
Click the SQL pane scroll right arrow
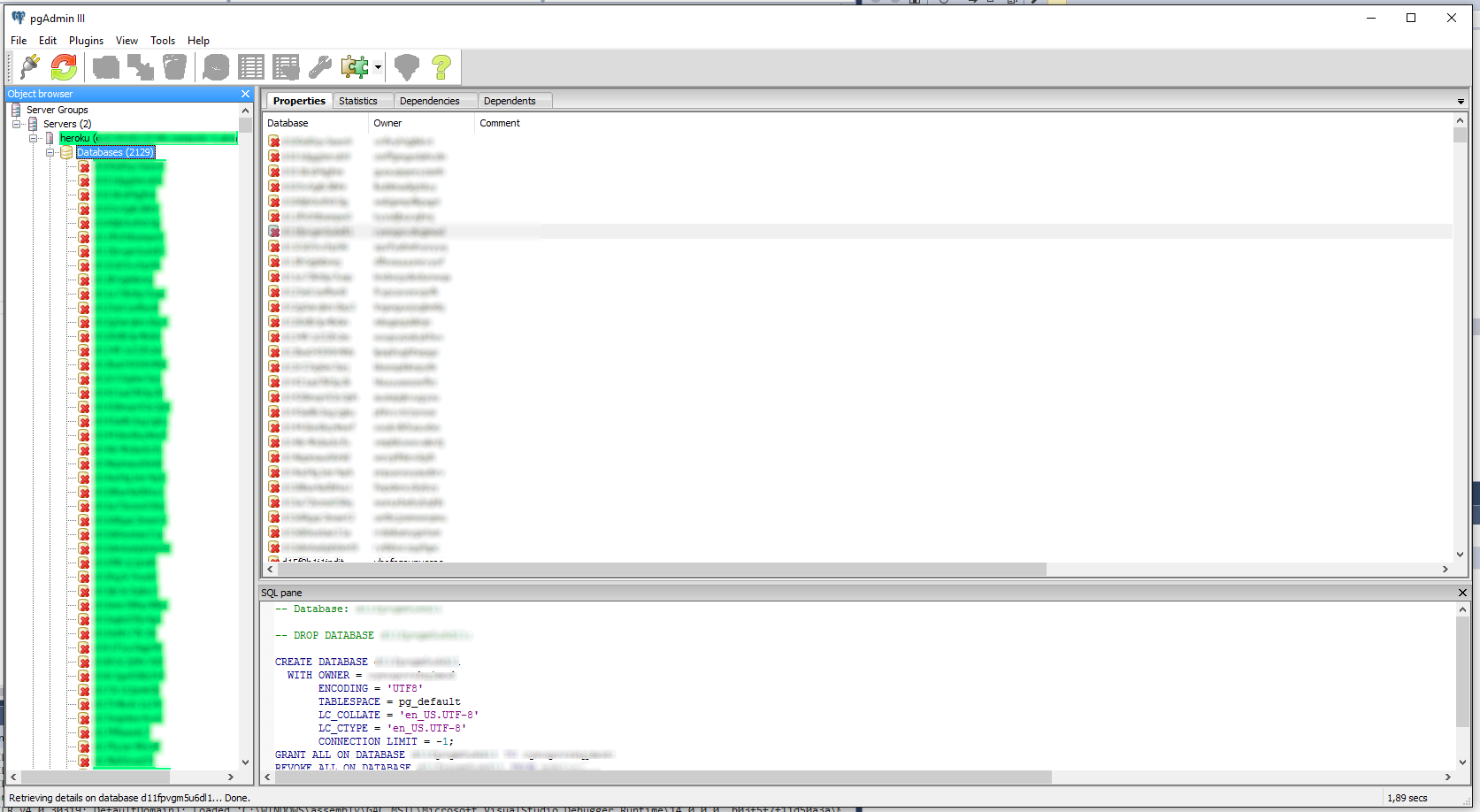coord(1448,777)
